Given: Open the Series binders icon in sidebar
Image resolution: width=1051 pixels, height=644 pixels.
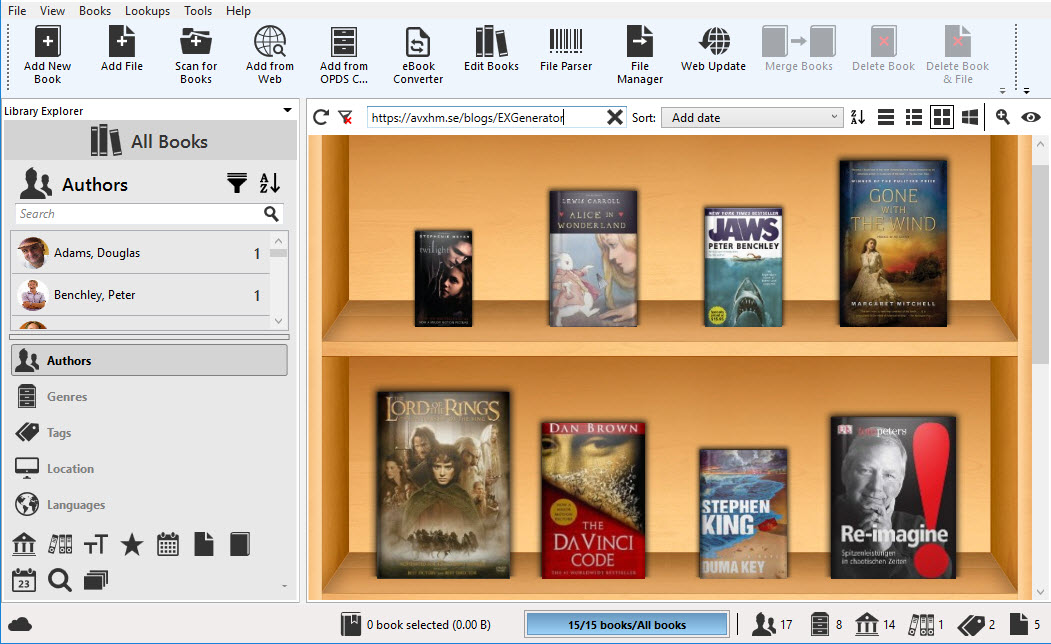Looking at the screenshot, I should point(60,544).
